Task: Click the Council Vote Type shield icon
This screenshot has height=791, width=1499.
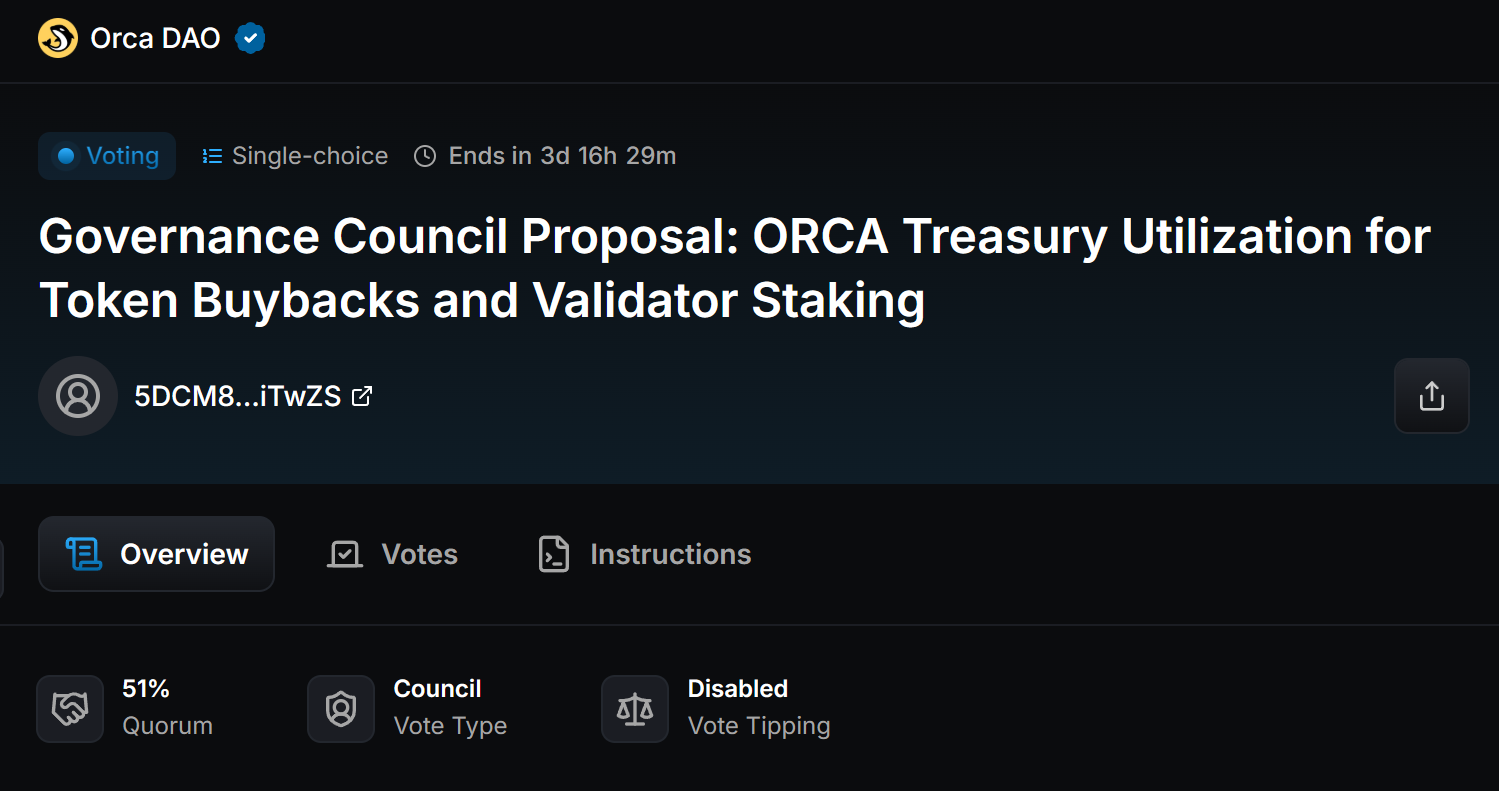Action: point(341,709)
